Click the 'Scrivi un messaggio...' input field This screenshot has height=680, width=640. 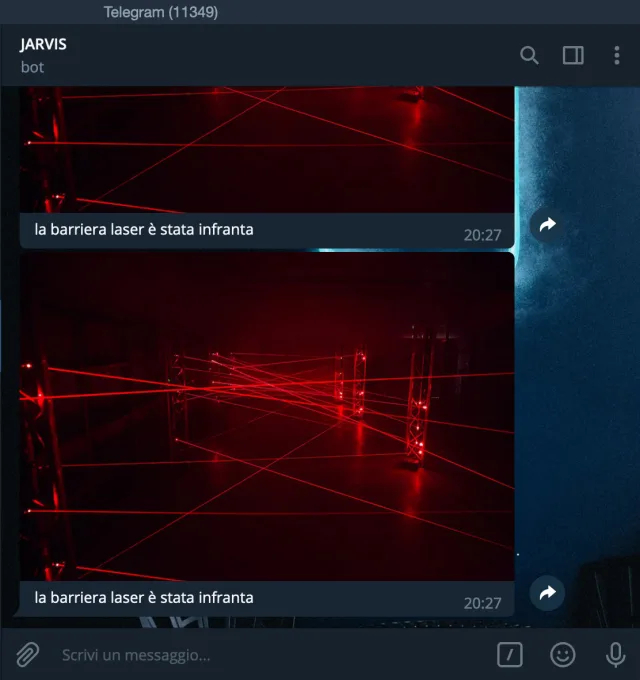pos(273,655)
